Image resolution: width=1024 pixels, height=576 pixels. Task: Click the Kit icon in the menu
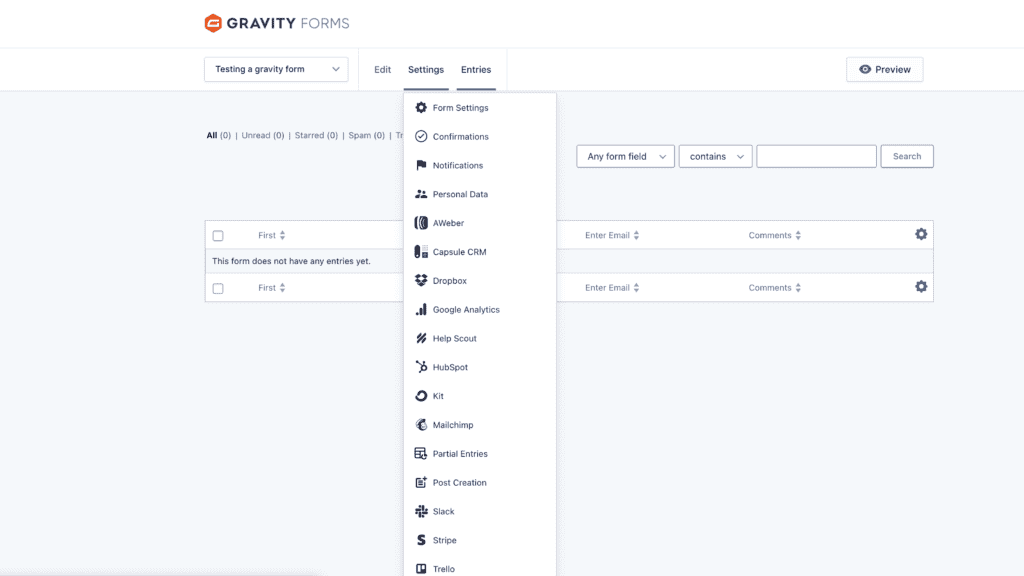click(x=421, y=396)
